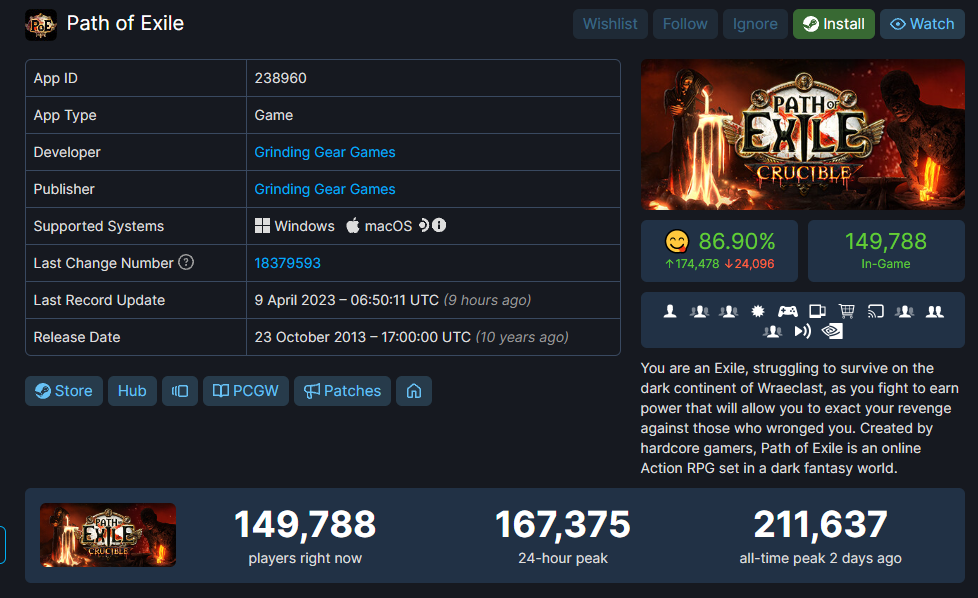
Task: Click the Remote Play Together sound icon
Action: click(803, 331)
